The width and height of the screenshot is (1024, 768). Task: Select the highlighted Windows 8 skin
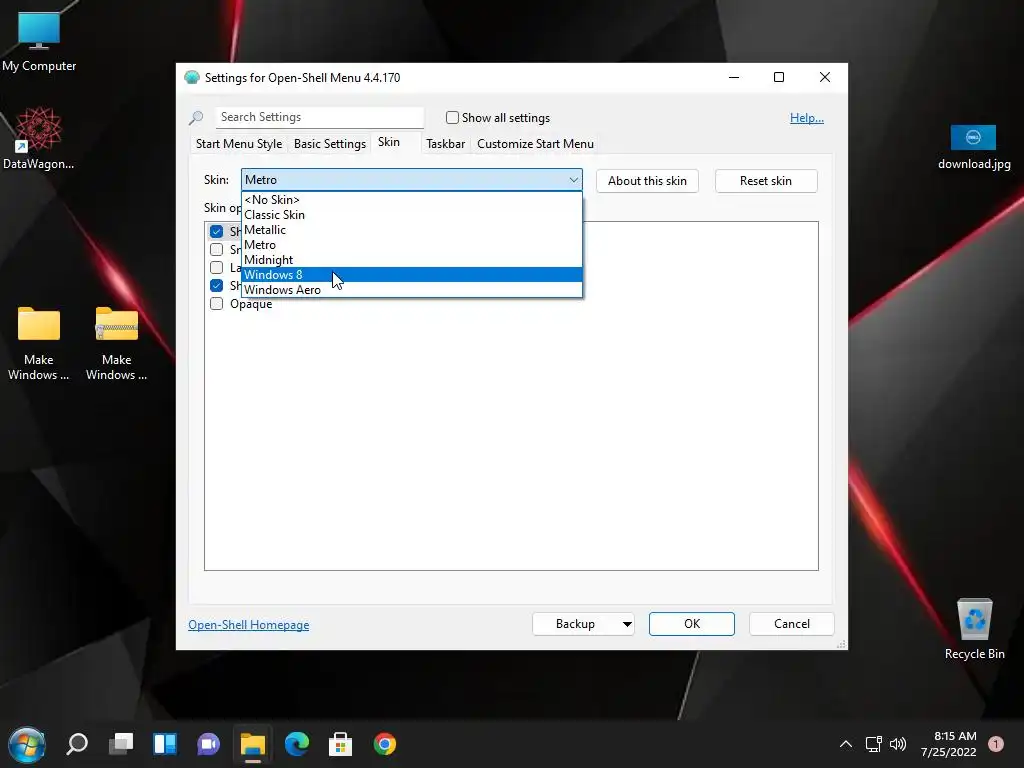[x=411, y=275]
